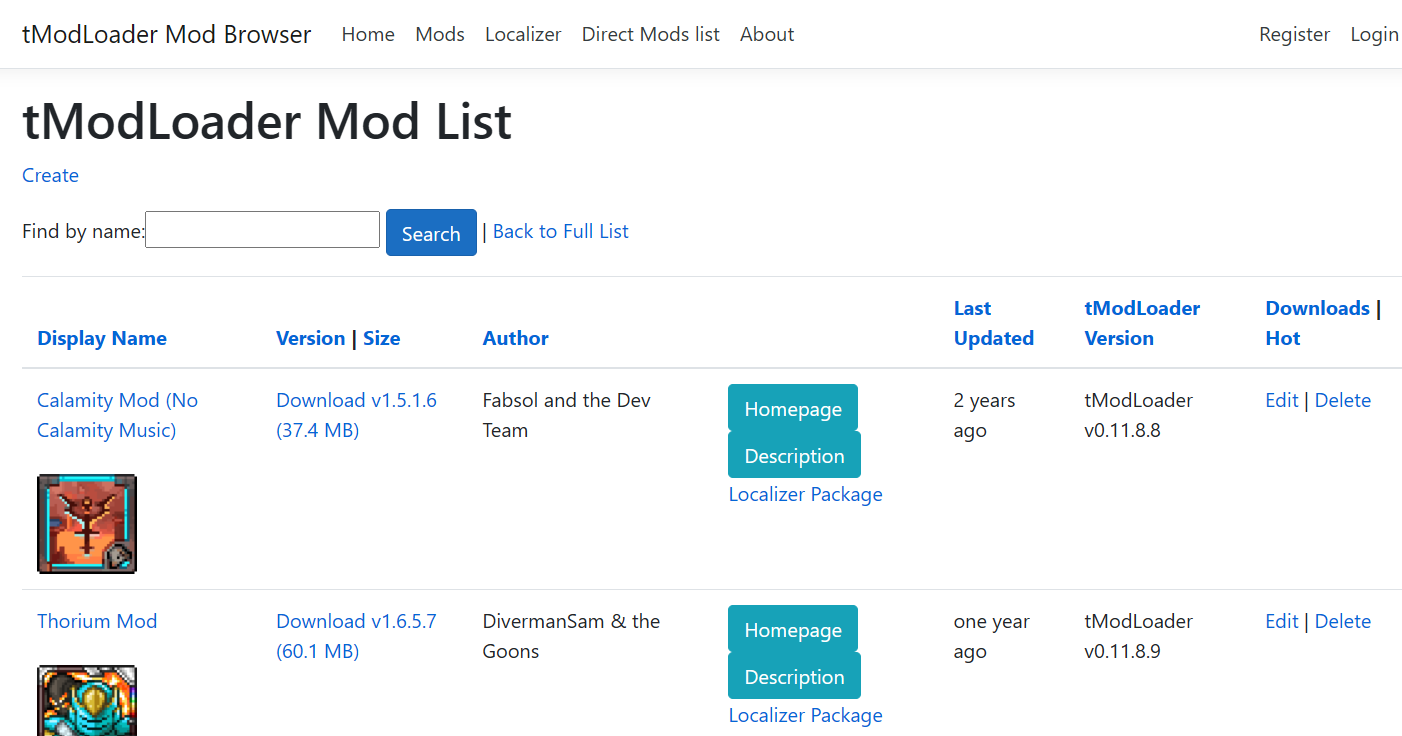This screenshot has height=736, width=1402.
Task: Open the About page
Action: point(766,34)
